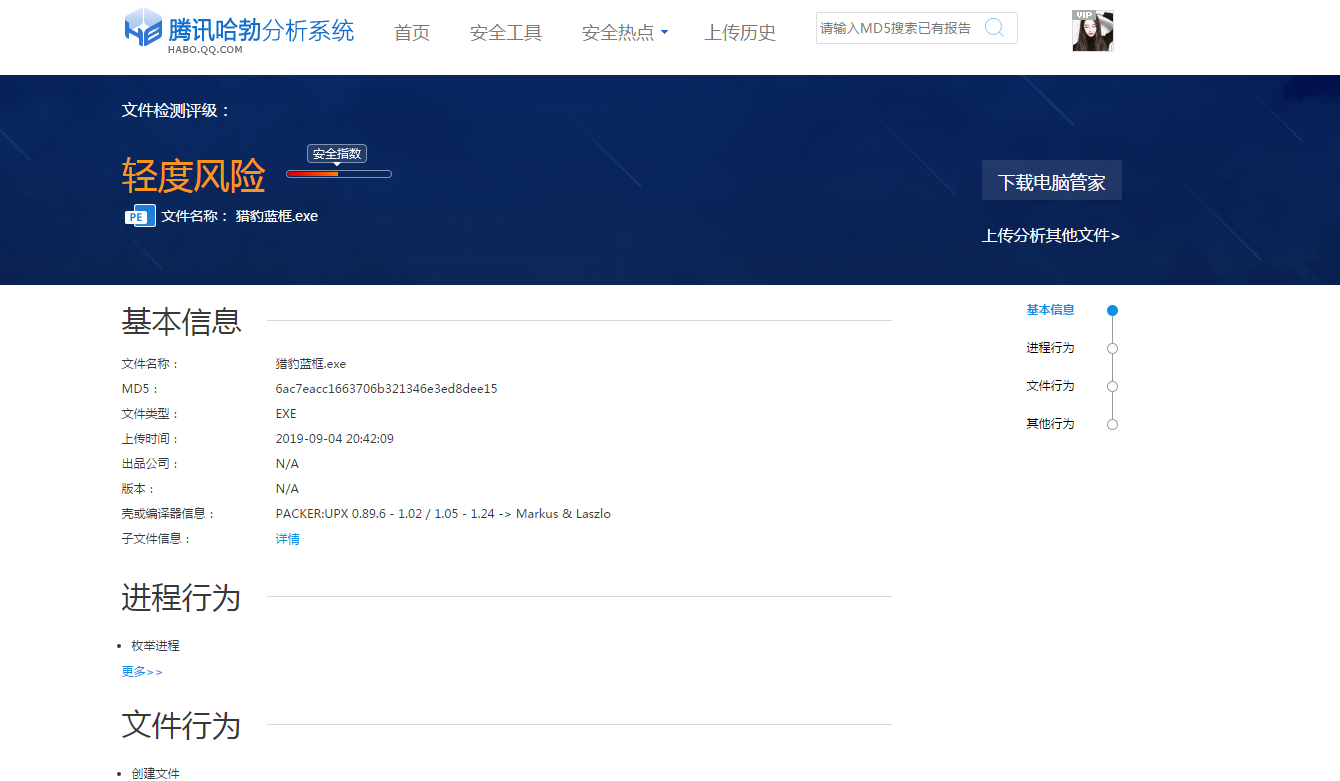Click the banner file name 猎豹蓝框.exe

point(277,216)
